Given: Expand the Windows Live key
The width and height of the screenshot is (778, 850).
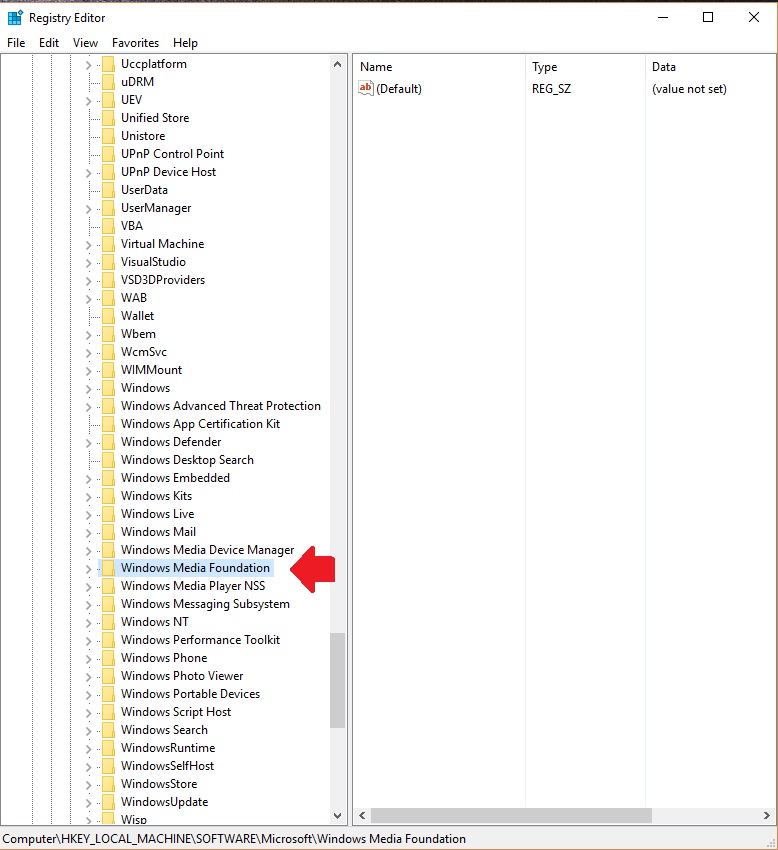Looking at the screenshot, I should click(88, 514).
